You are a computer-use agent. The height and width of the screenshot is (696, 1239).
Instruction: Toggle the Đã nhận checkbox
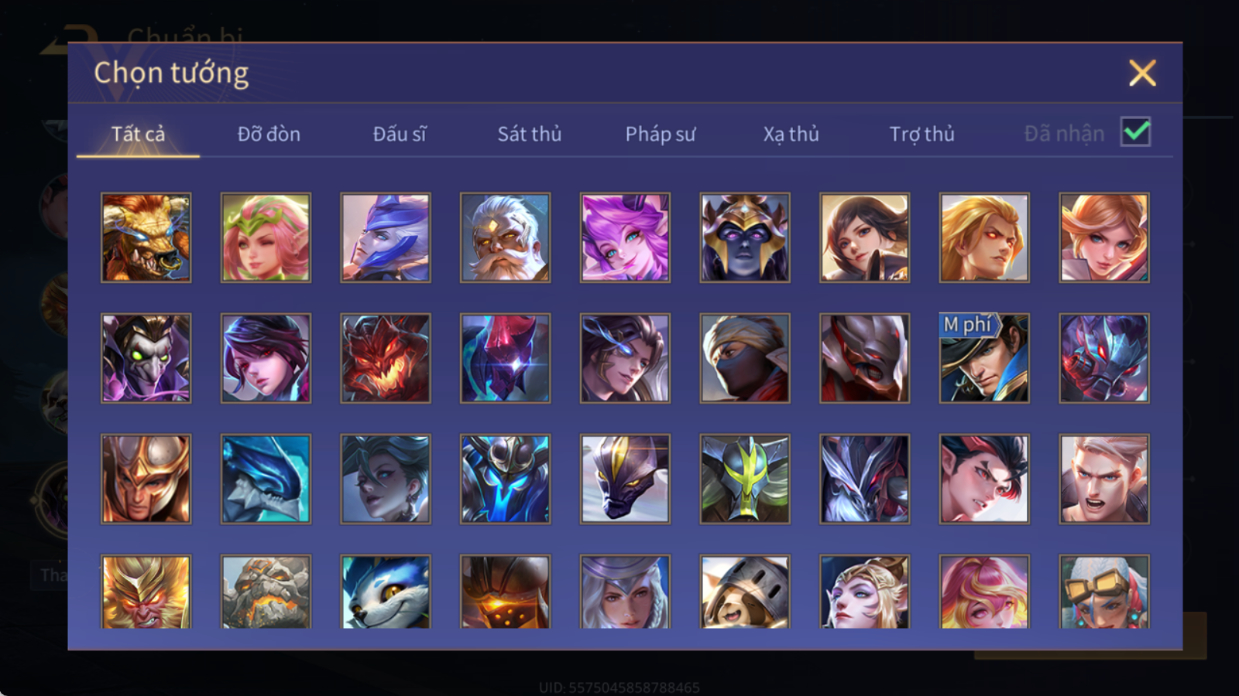(1135, 132)
